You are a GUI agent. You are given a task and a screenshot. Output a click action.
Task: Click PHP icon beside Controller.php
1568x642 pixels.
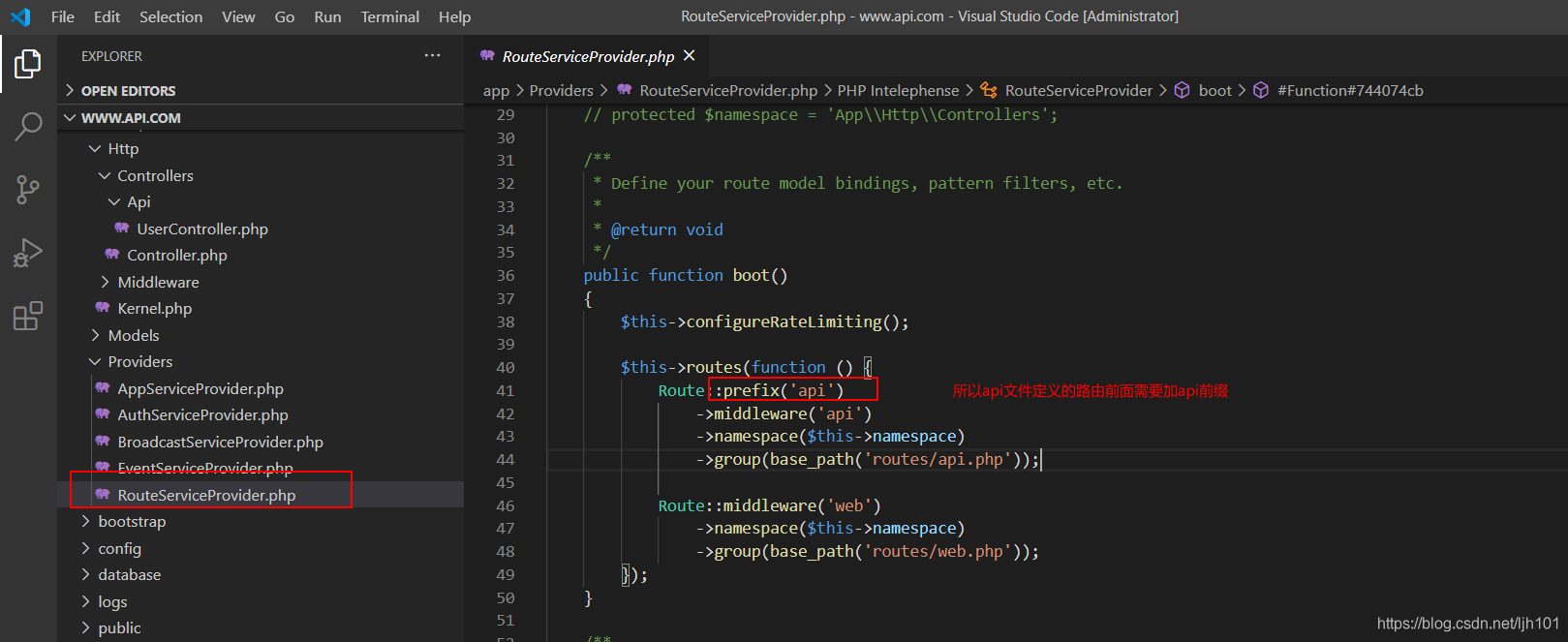click(x=112, y=255)
